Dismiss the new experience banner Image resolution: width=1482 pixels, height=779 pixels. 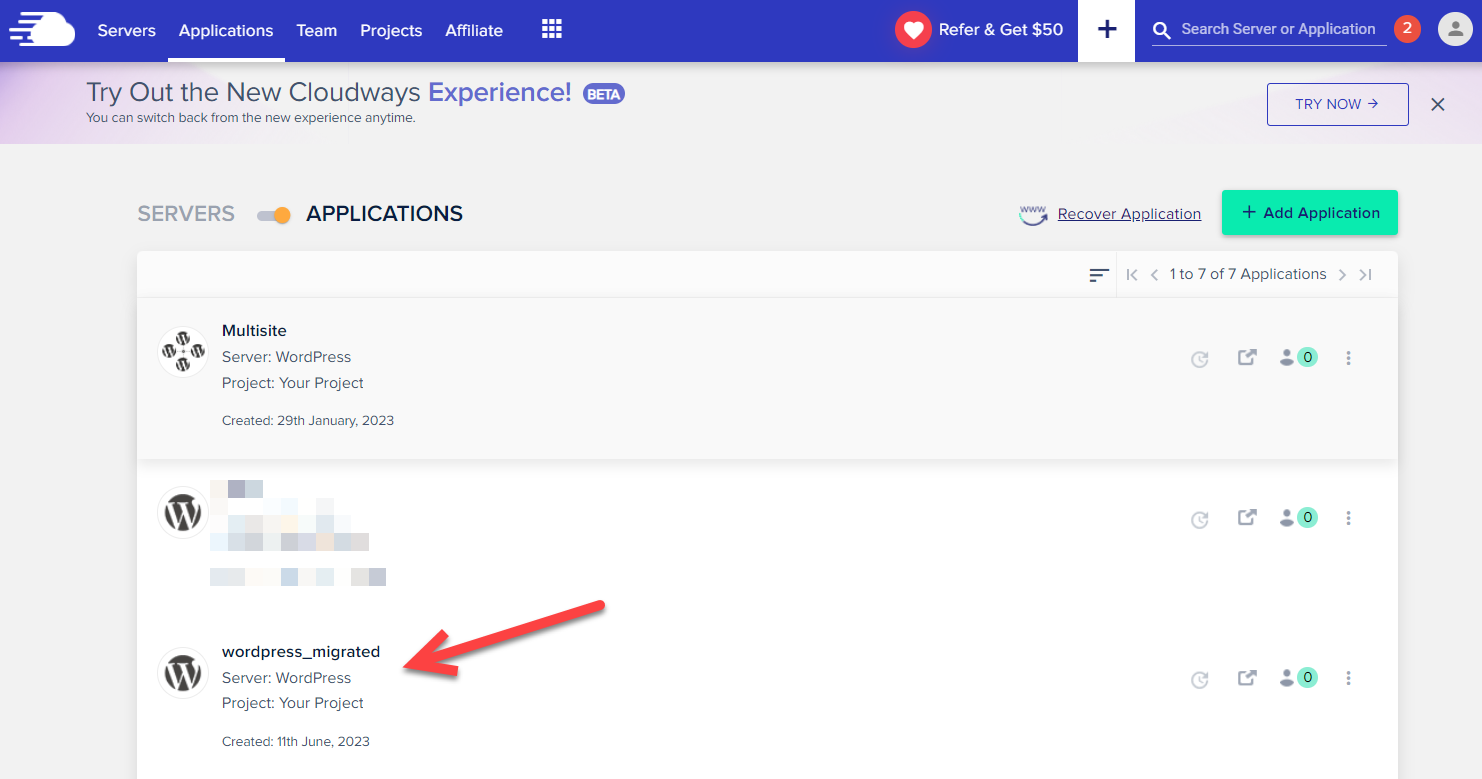pos(1438,104)
